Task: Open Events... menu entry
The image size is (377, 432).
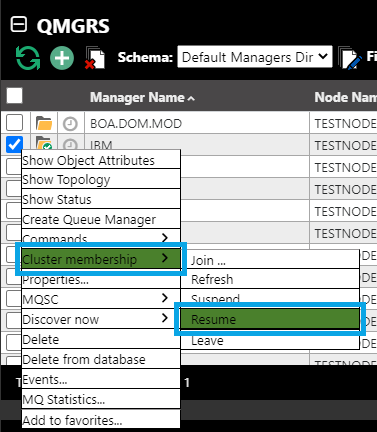Action: point(101,379)
